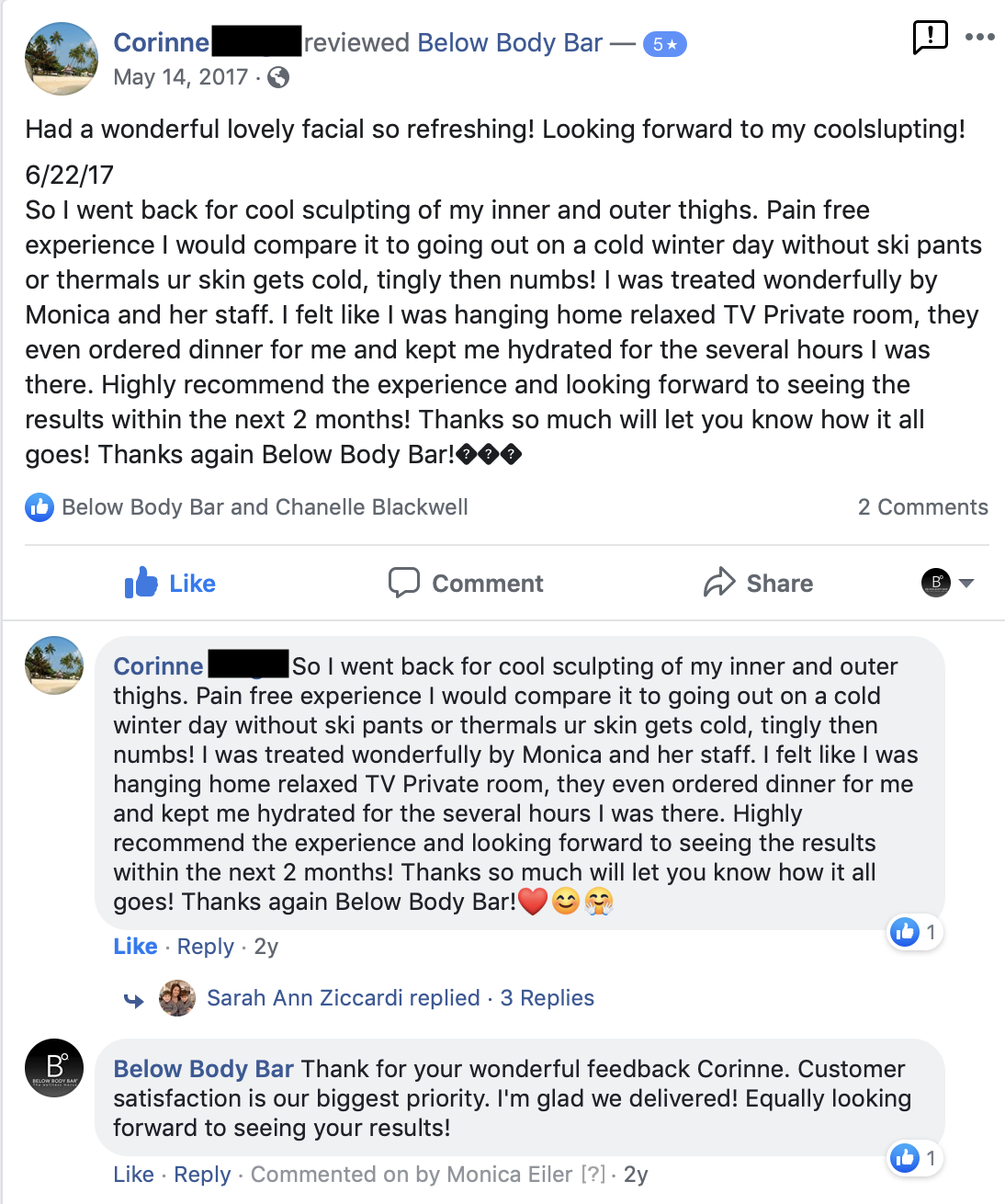Click the Comment speech bubble button
1005x1204 pixels.
(466, 583)
